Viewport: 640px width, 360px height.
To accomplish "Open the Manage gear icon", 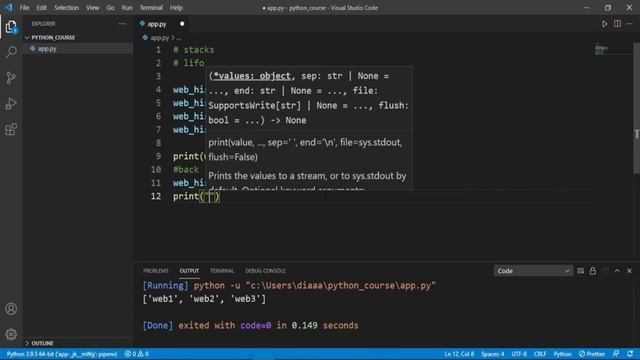I will 11,334.
